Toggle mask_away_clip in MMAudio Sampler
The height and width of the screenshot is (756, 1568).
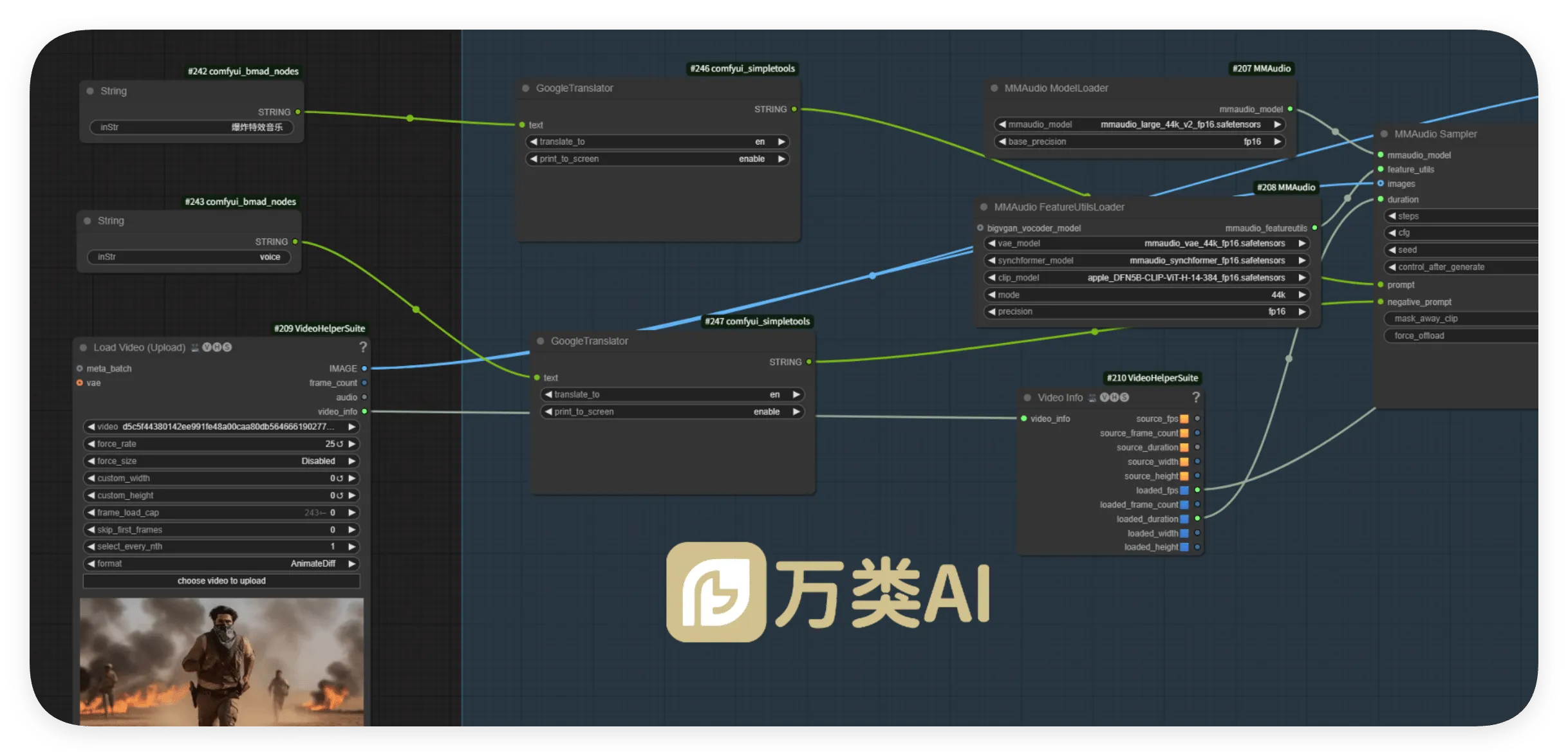1461,318
